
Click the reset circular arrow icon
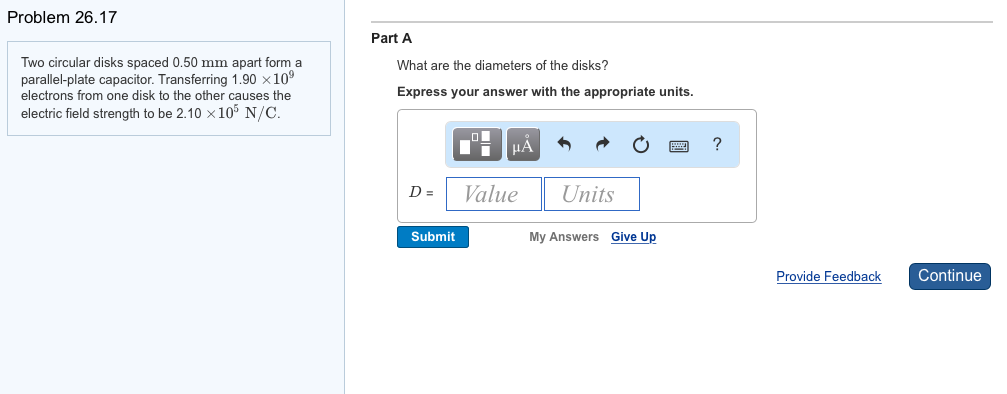tap(640, 145)
